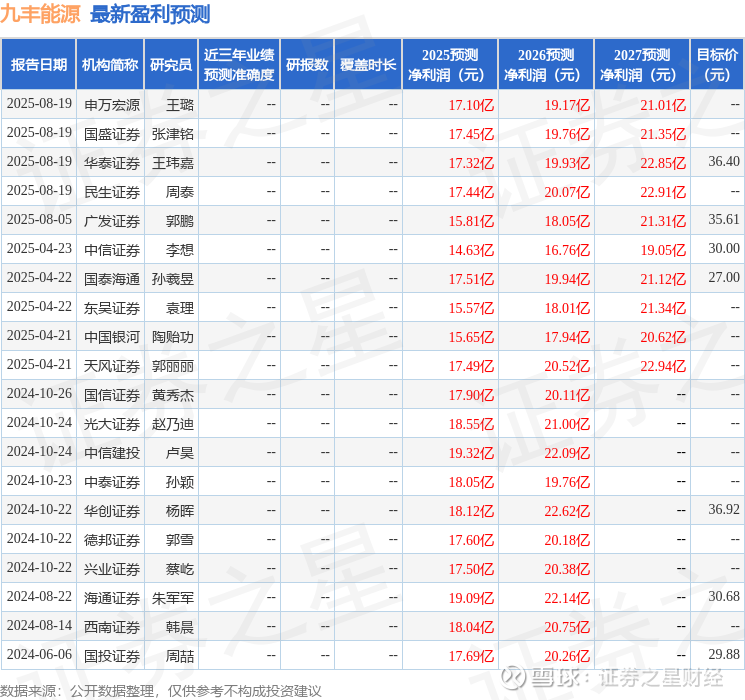
Task: Click the 近三年业绩预测准确度 column header
Action: click(239, 65)
